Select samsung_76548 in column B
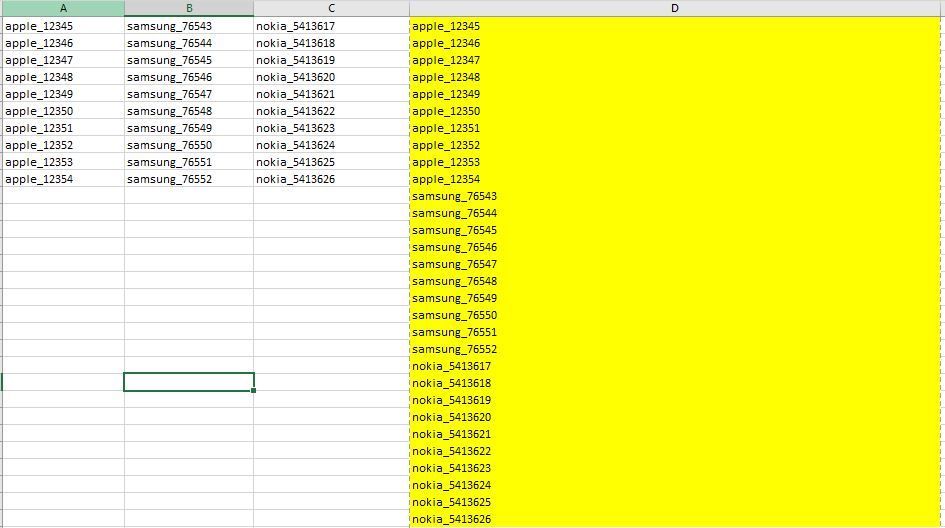Screen dimensions: 945x528 (x=189, y=111)
